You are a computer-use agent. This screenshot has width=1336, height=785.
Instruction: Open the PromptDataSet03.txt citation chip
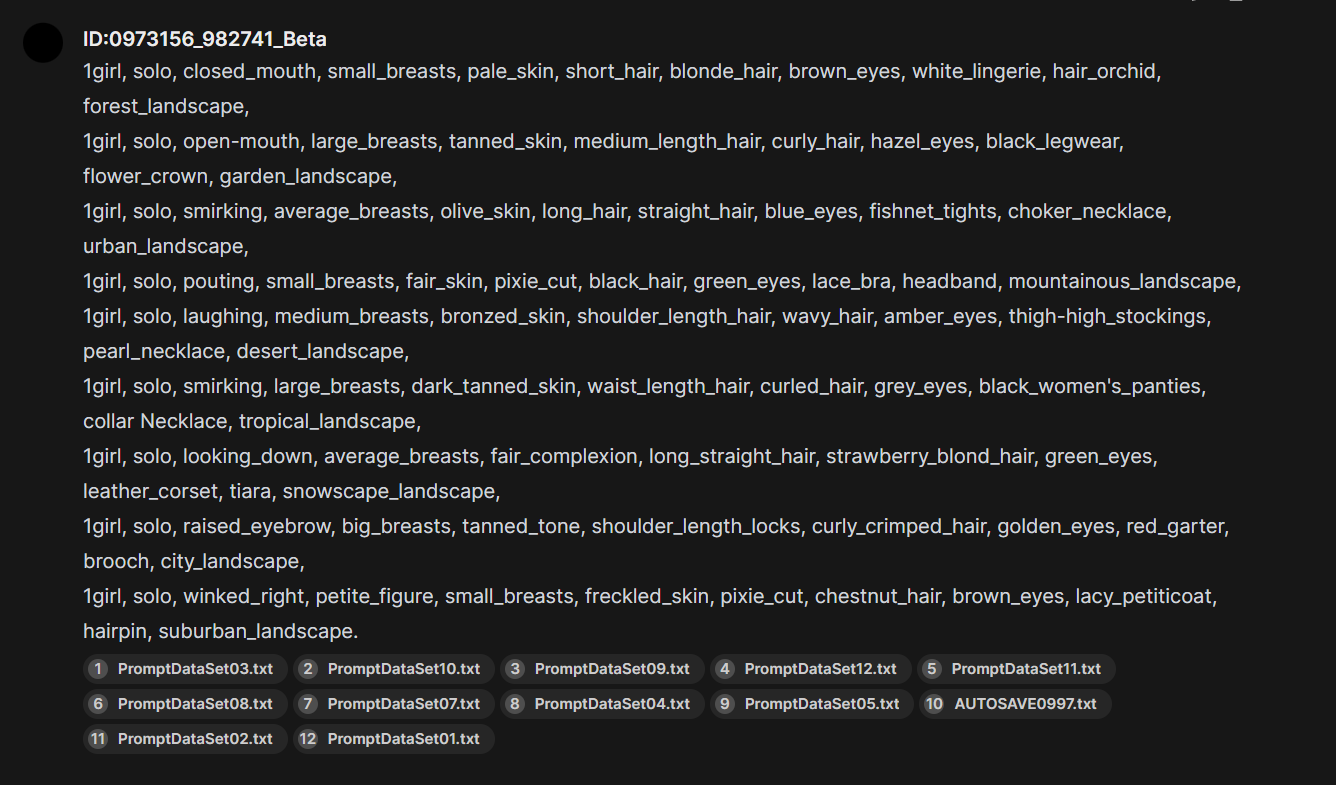[x=185, y=669]
